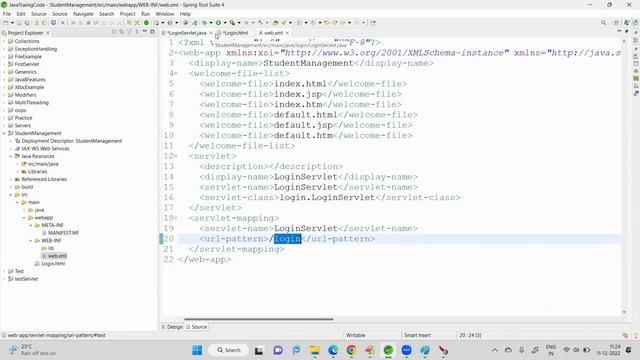Image resolution: width=640 pixels, height=360 pixels.
Task: Switch to the Login.html editor tab
Action: pyautogui.click(x=235, y=33)
